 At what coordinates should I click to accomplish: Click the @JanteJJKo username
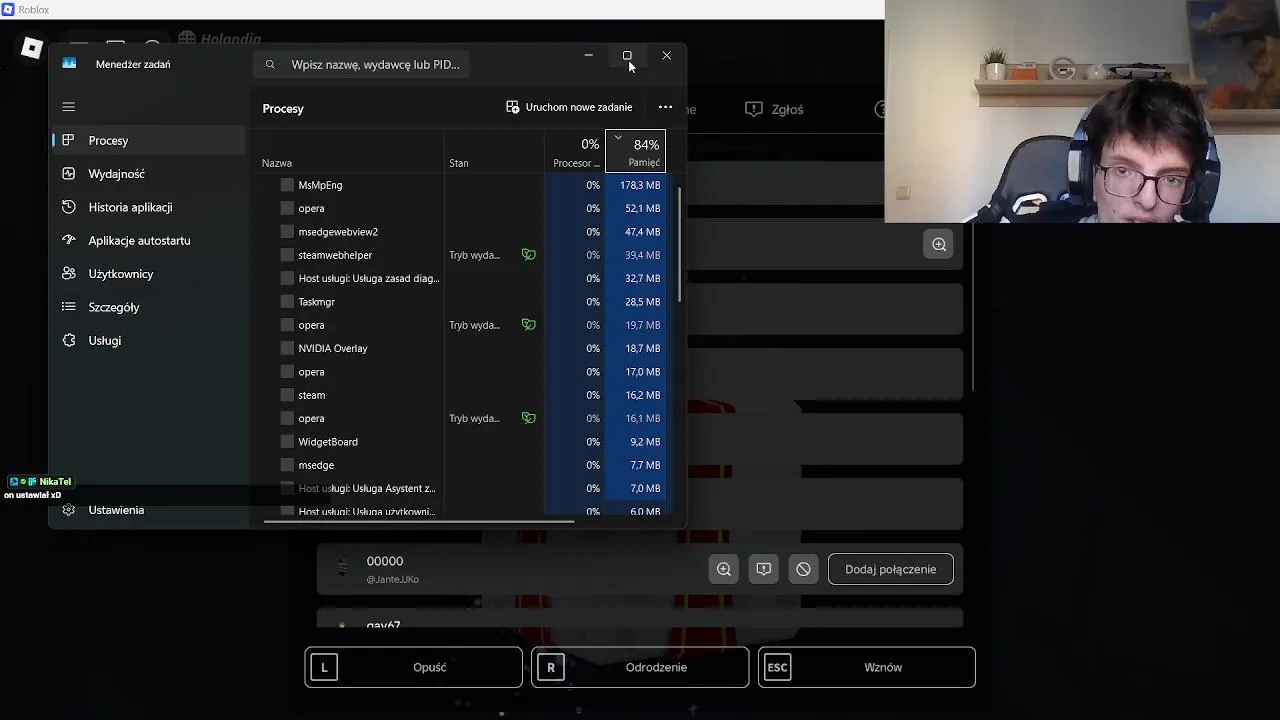point(392,579)
